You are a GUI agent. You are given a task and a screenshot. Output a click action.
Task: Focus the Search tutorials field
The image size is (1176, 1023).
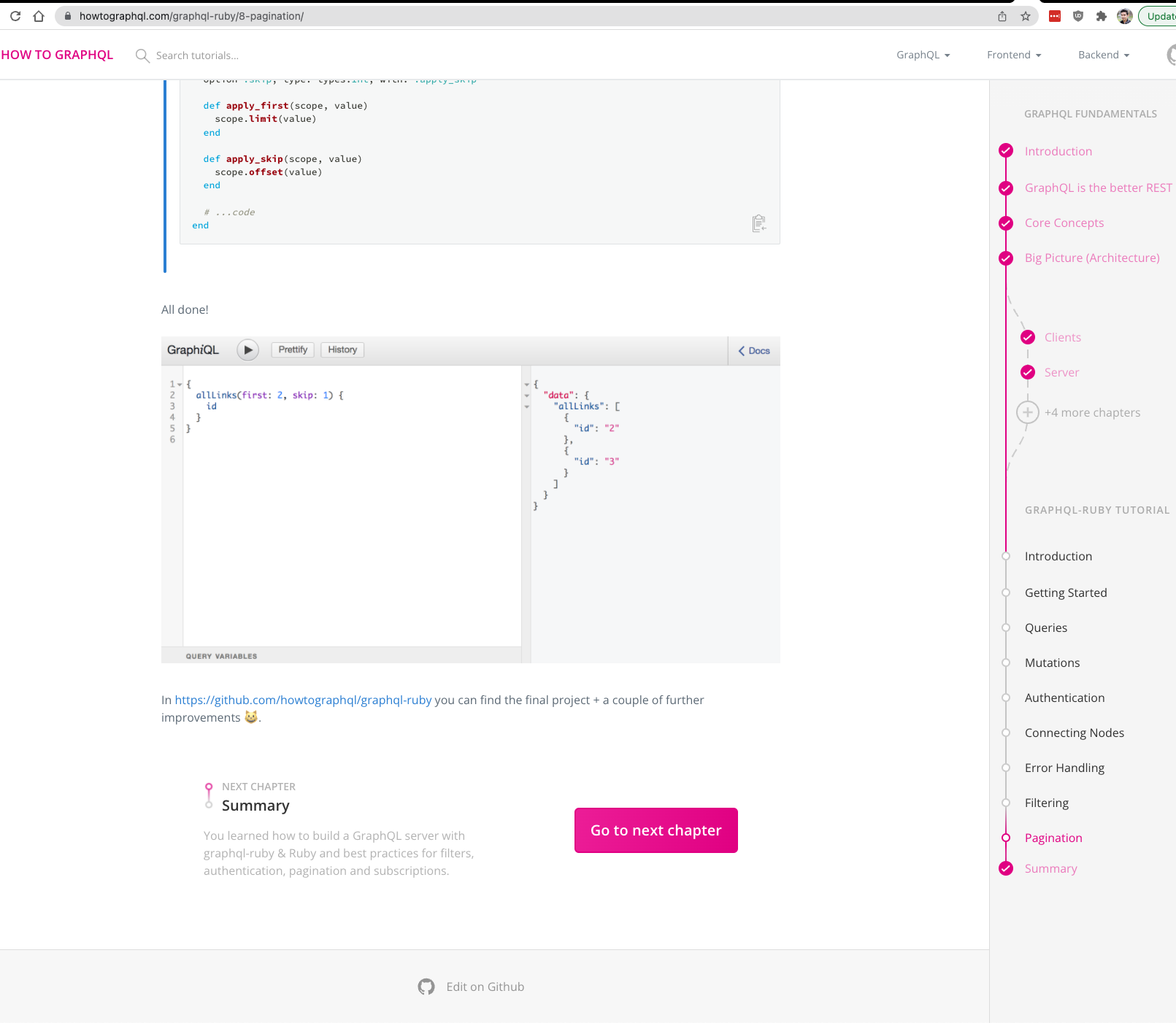pos(197,55)
